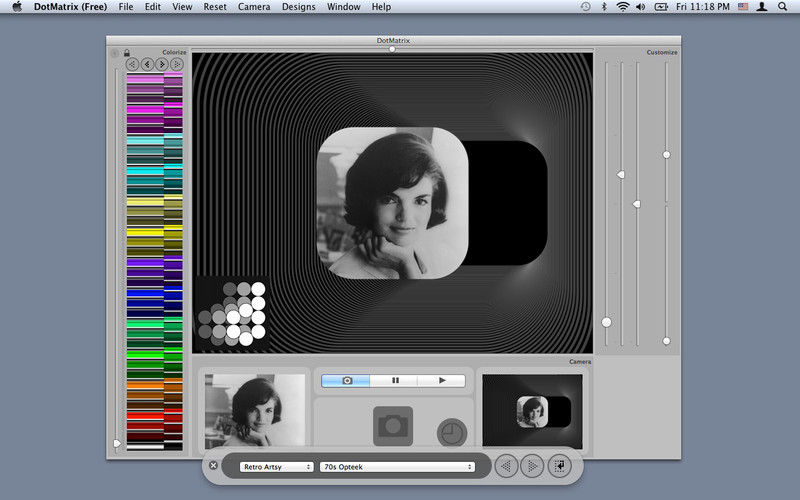
Task: Open the View menu
Action: 182,7
